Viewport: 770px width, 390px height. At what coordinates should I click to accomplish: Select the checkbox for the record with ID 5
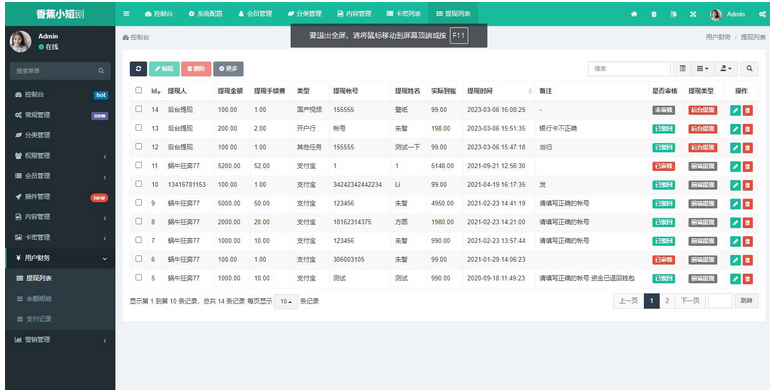(x=138, y=278)
